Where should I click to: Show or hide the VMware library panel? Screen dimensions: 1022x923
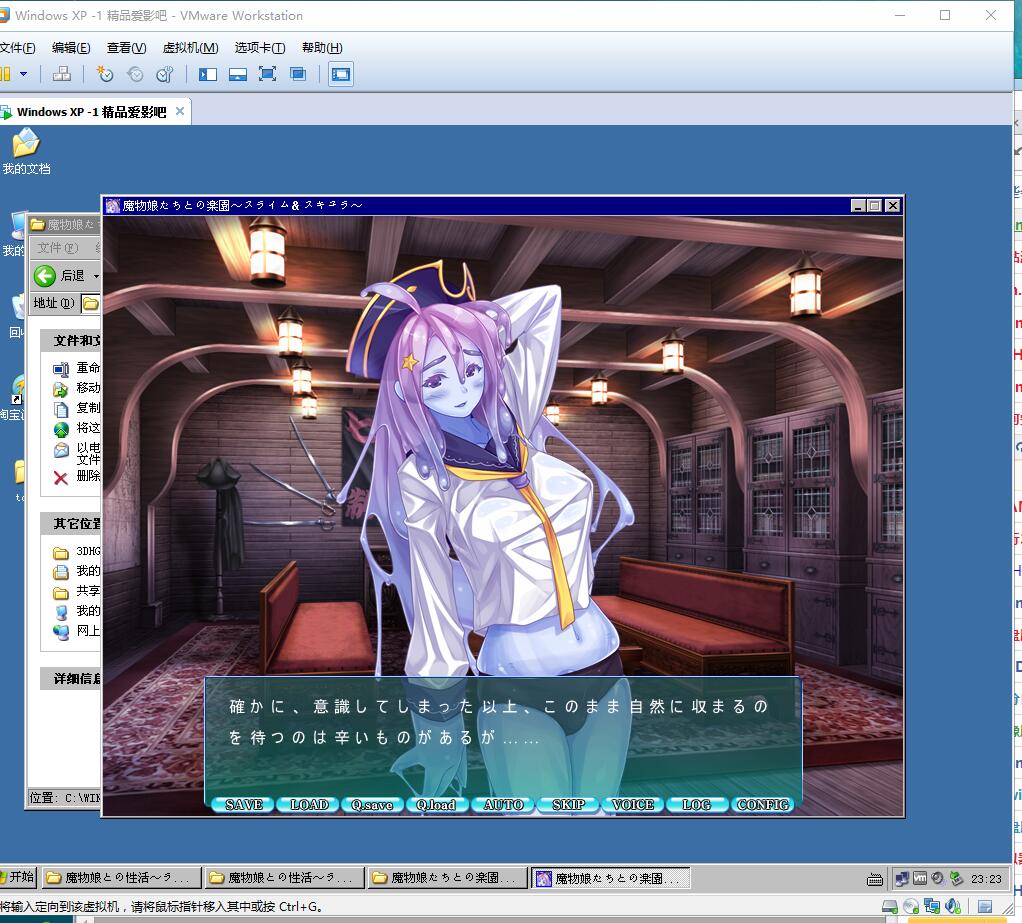(x=208, y=74)
